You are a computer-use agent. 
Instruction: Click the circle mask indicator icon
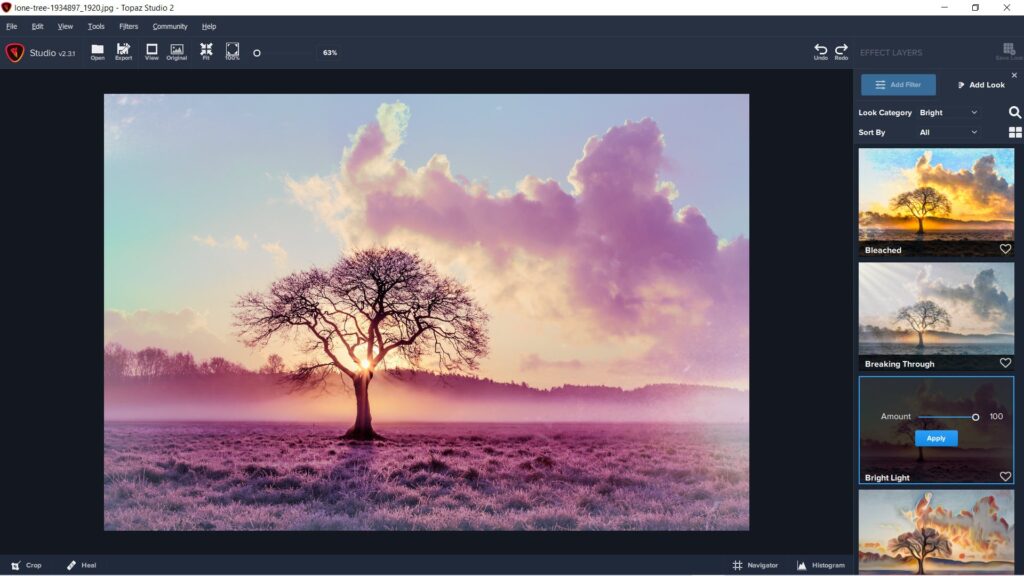pyautogui.click(x=257, y=53)
